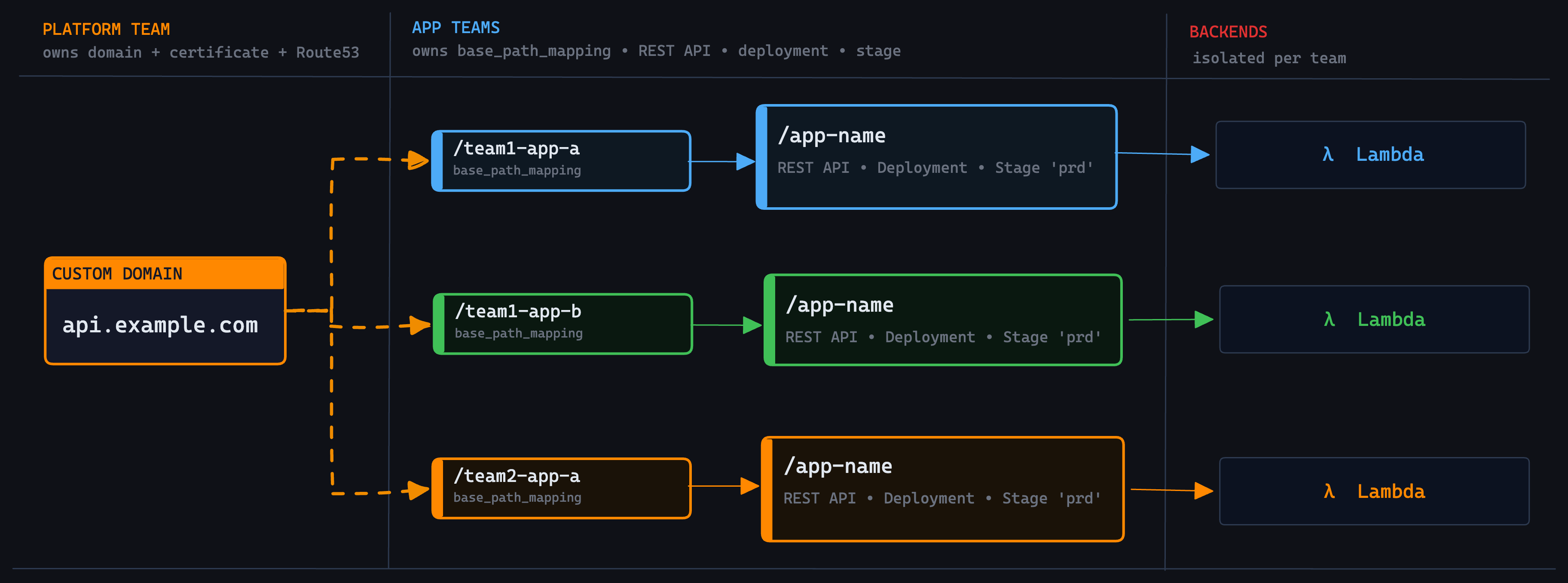Select the /team1-app-b base path mapping box
The width and height of the screenshot is (1568, 583).
click(563, 324)
